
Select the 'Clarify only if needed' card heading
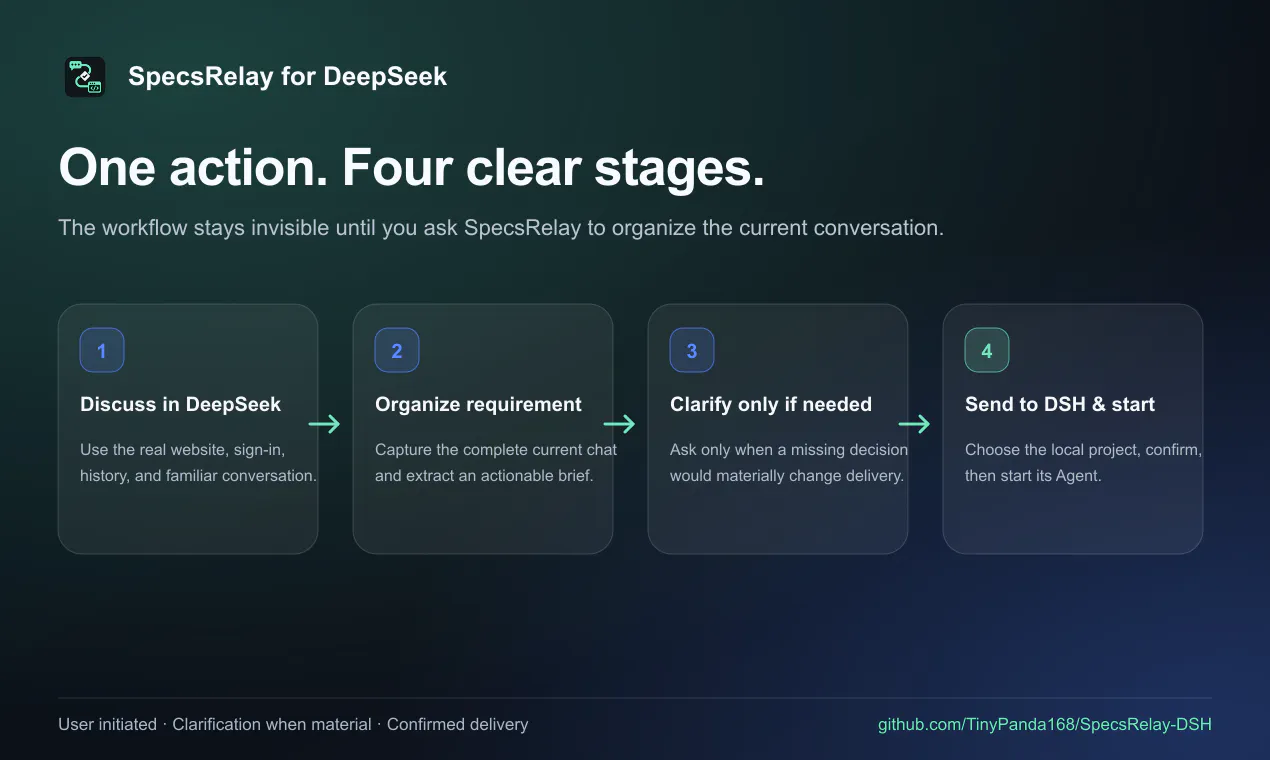pyautogui.click(x=771, y=405)
